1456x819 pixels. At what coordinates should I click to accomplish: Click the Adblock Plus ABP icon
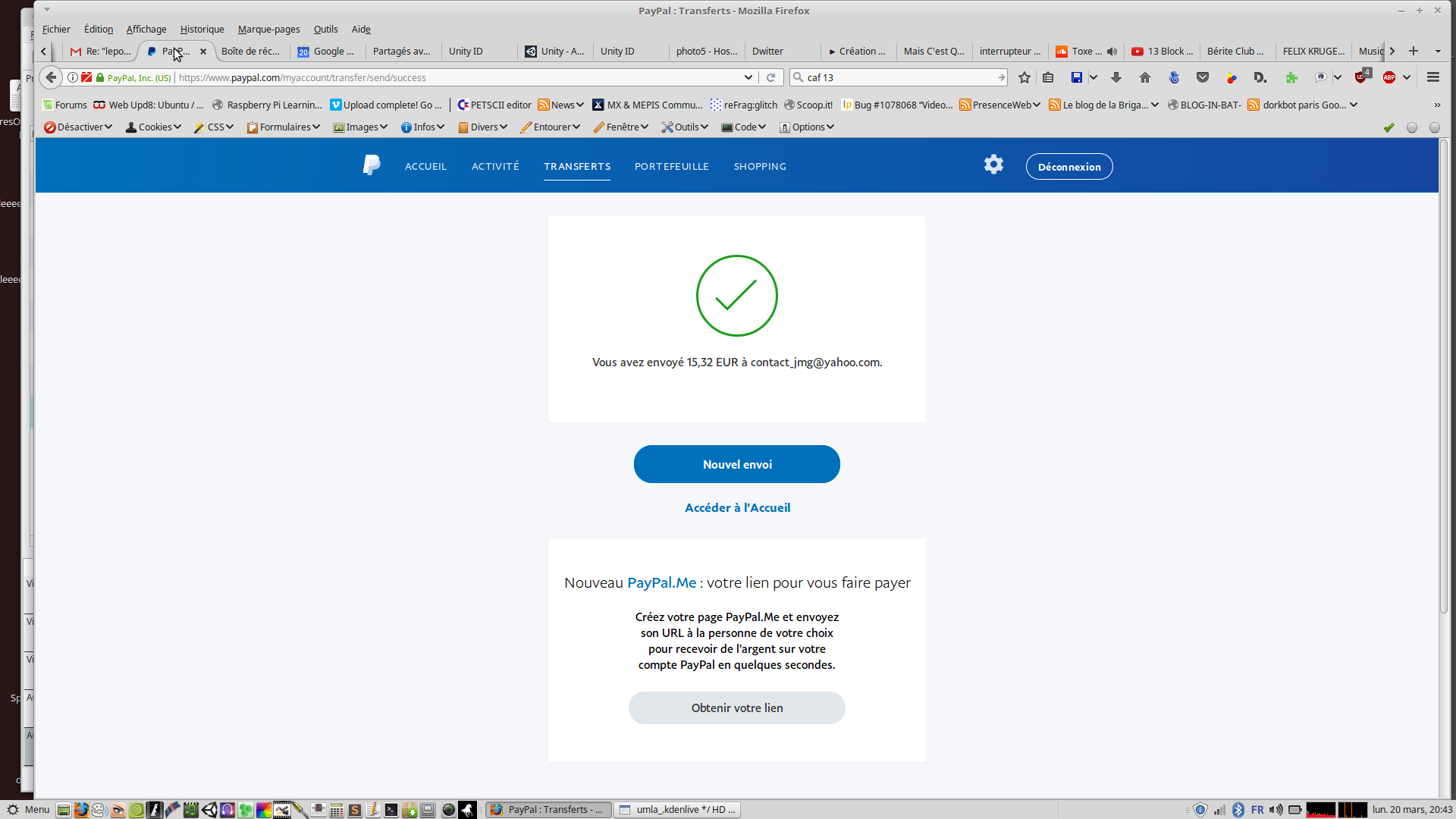click(x=1389, y=77)
